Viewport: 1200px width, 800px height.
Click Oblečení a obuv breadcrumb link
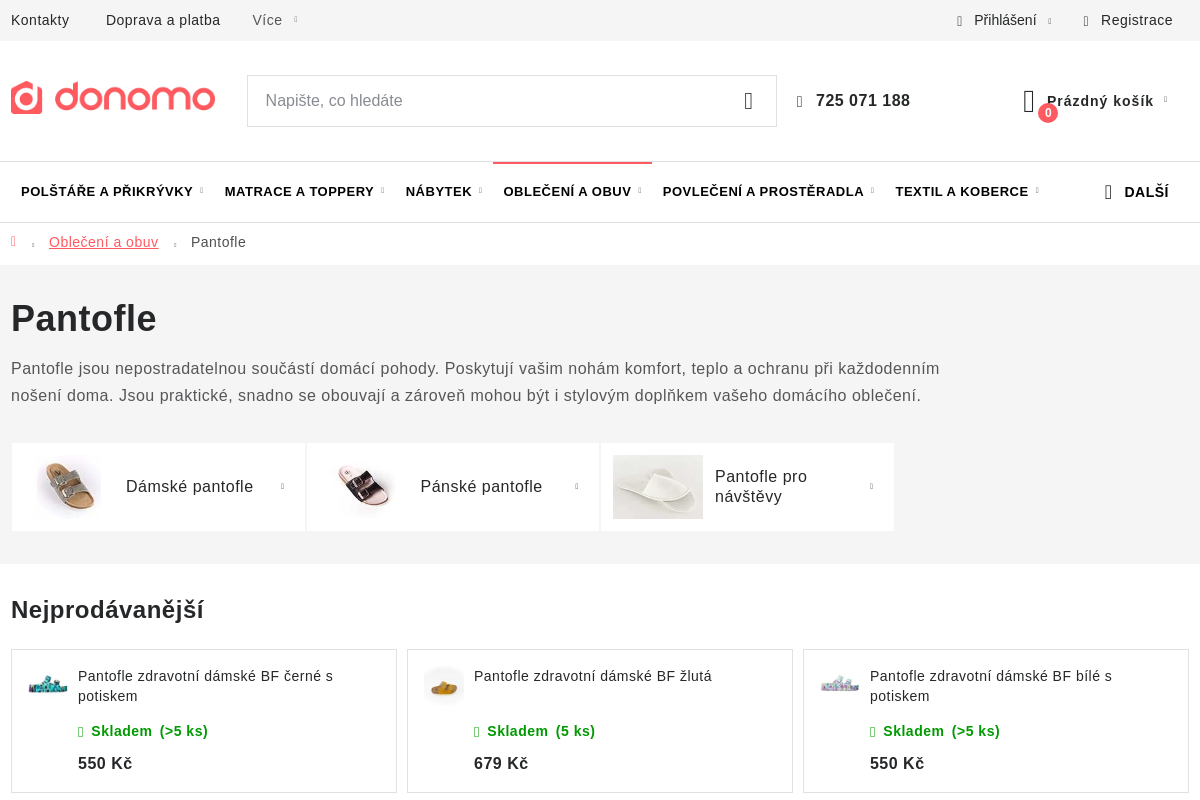pos(103,242)
